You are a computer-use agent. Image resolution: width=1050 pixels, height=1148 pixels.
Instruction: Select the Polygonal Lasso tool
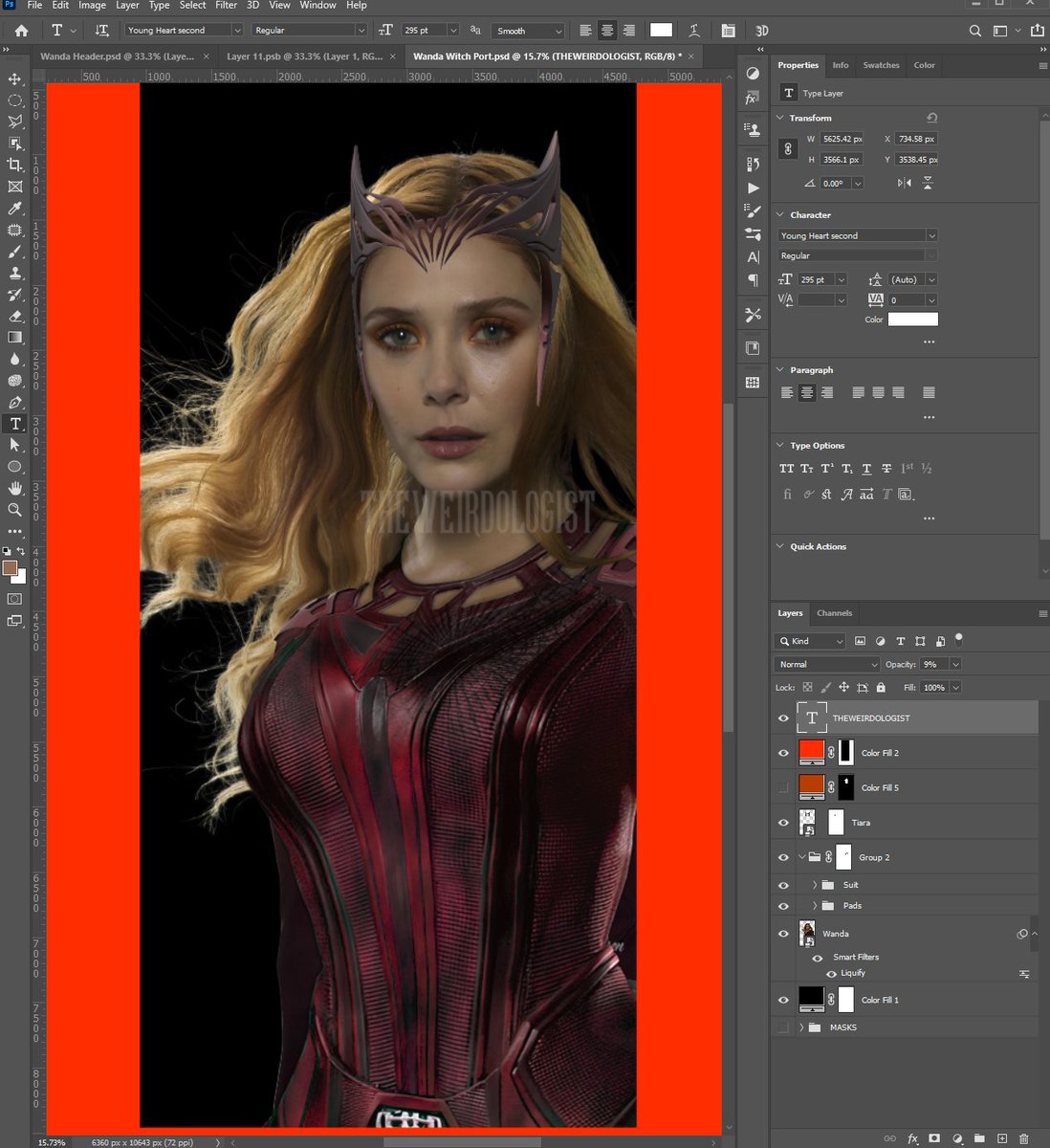pos(15,121)
